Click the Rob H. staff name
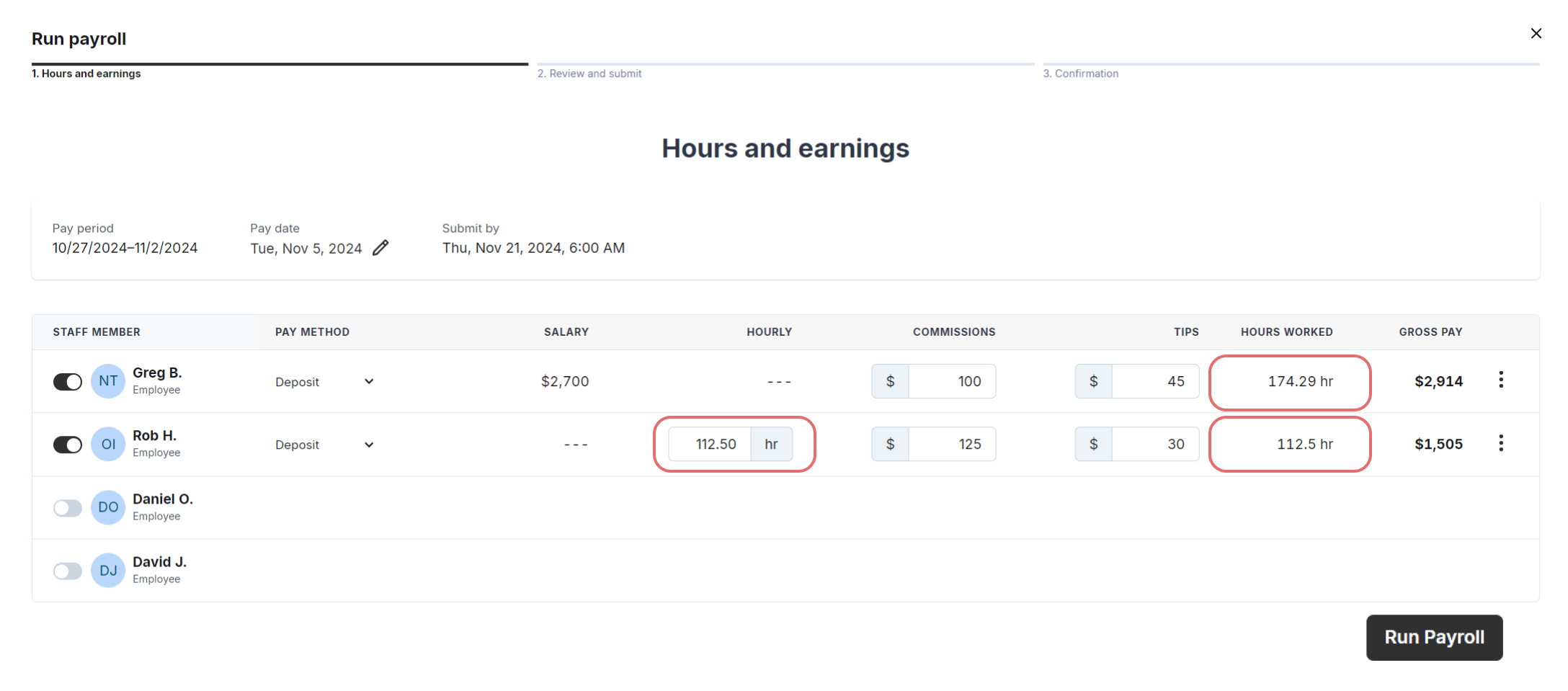The height and width of the screenshot is (691, 1568). tap(154, 435)
